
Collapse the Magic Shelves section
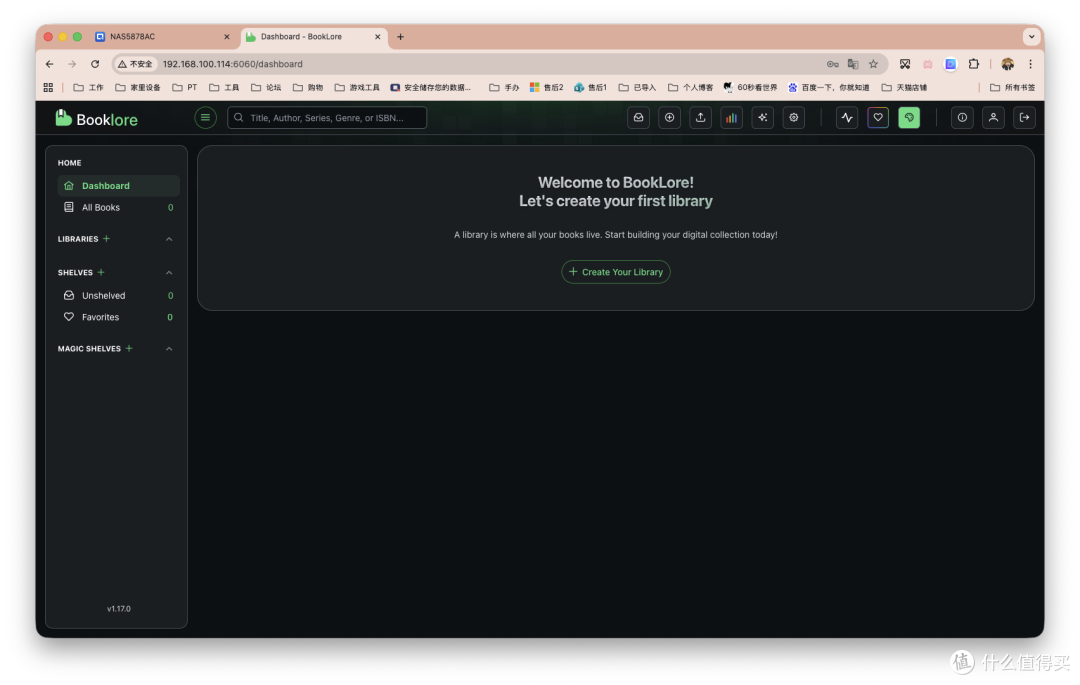pos(169,349)
